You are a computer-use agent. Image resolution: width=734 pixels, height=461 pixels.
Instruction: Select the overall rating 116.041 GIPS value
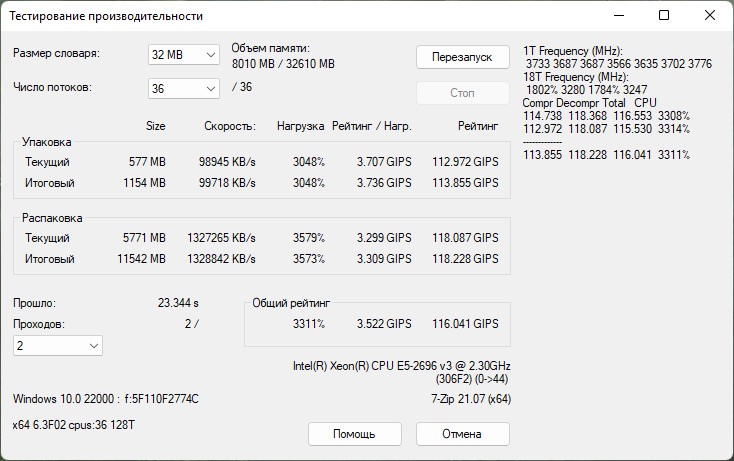465,324
